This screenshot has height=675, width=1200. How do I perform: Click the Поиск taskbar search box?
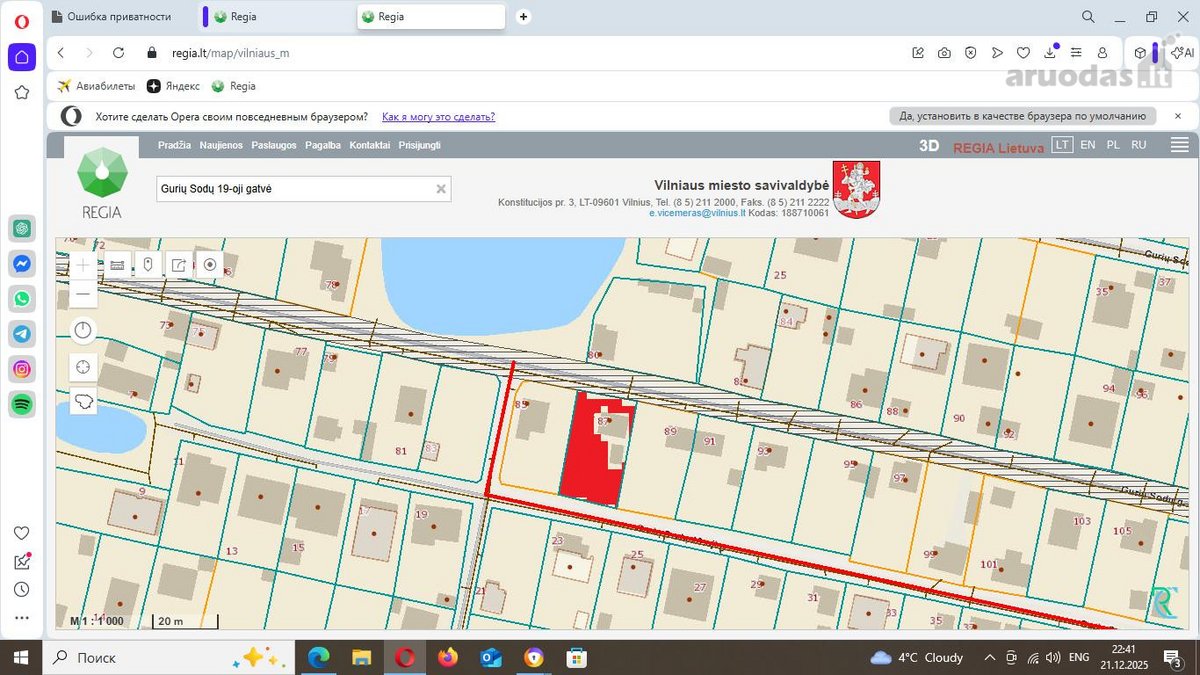click(170, 657)
